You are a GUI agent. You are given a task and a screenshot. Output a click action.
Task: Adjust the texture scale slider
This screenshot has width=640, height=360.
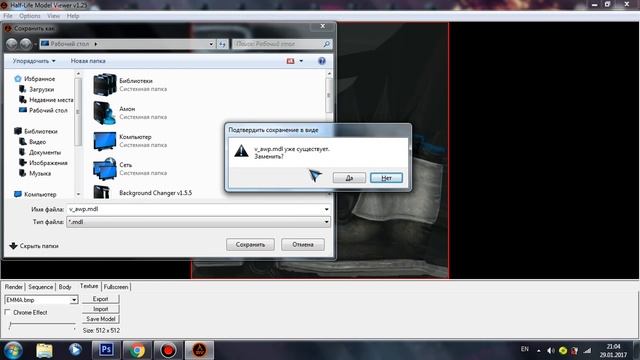(x=42, y=325)
